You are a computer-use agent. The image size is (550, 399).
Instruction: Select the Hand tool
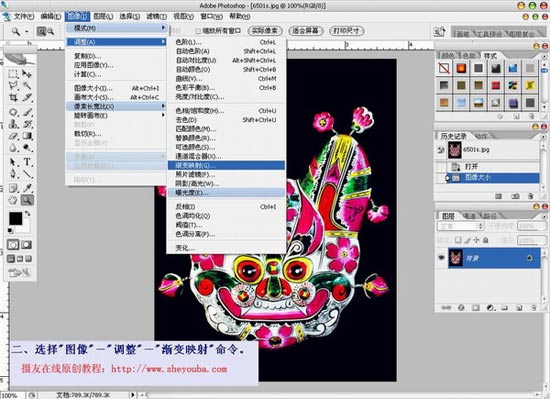pyautogui.click(x=13, y=200)
